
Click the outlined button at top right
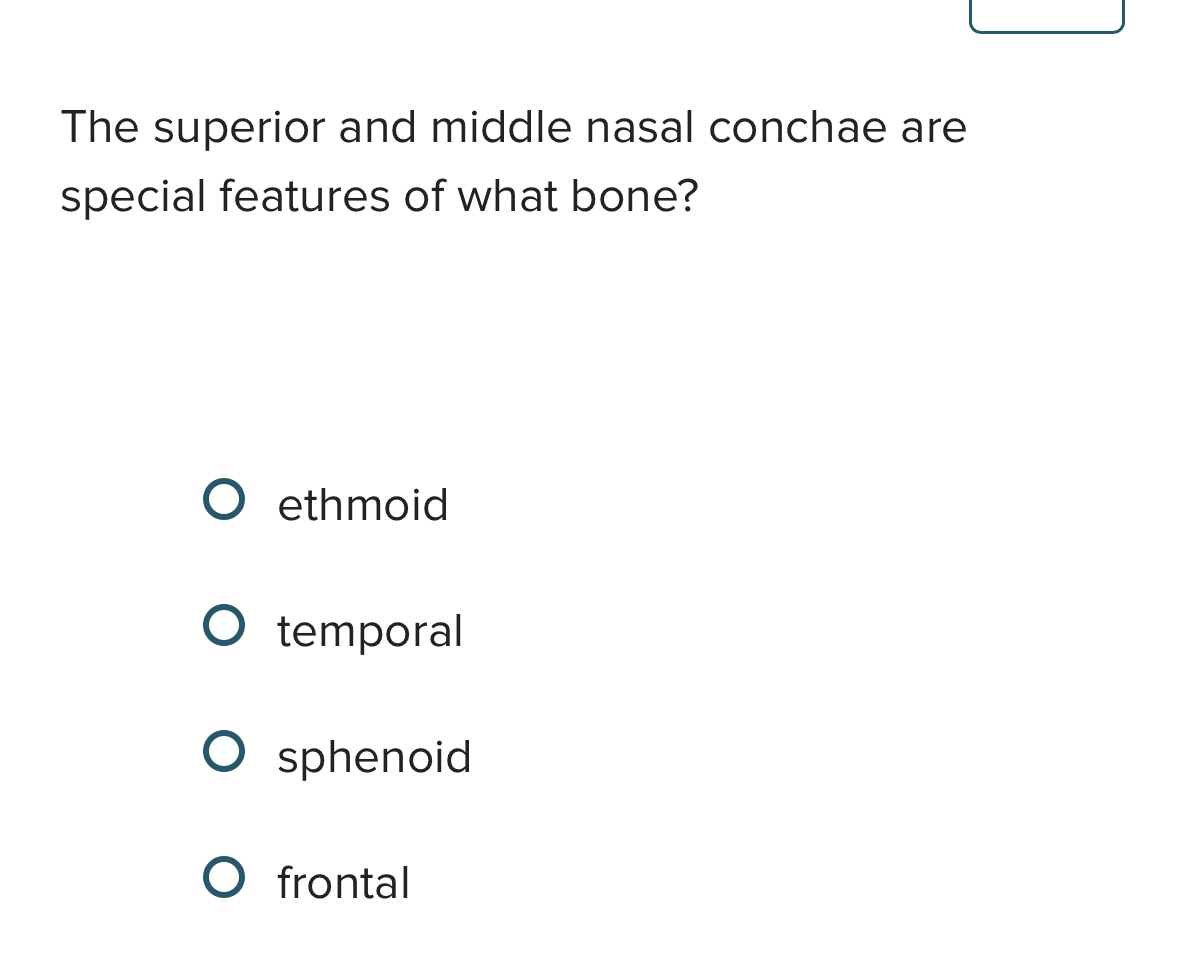tap(1046, 14)
